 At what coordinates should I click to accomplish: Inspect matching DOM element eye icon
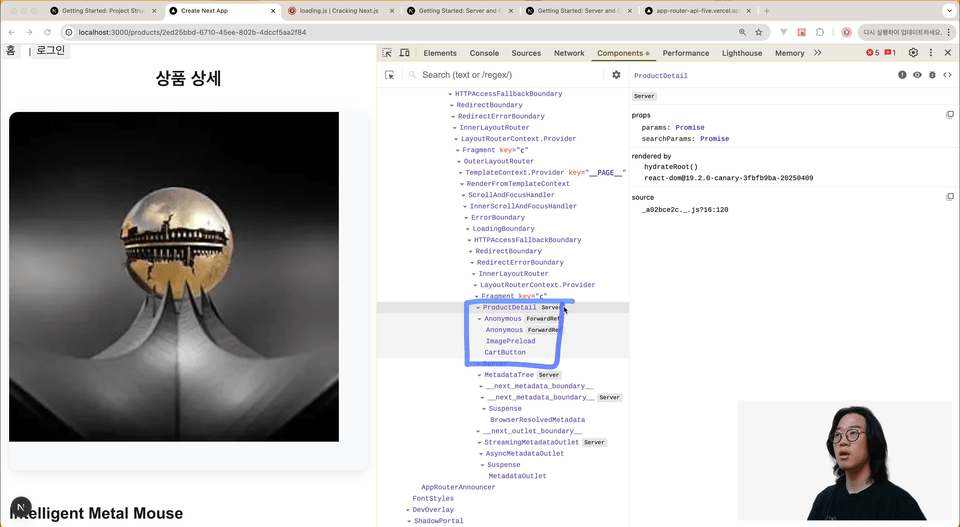pos(917,75)
